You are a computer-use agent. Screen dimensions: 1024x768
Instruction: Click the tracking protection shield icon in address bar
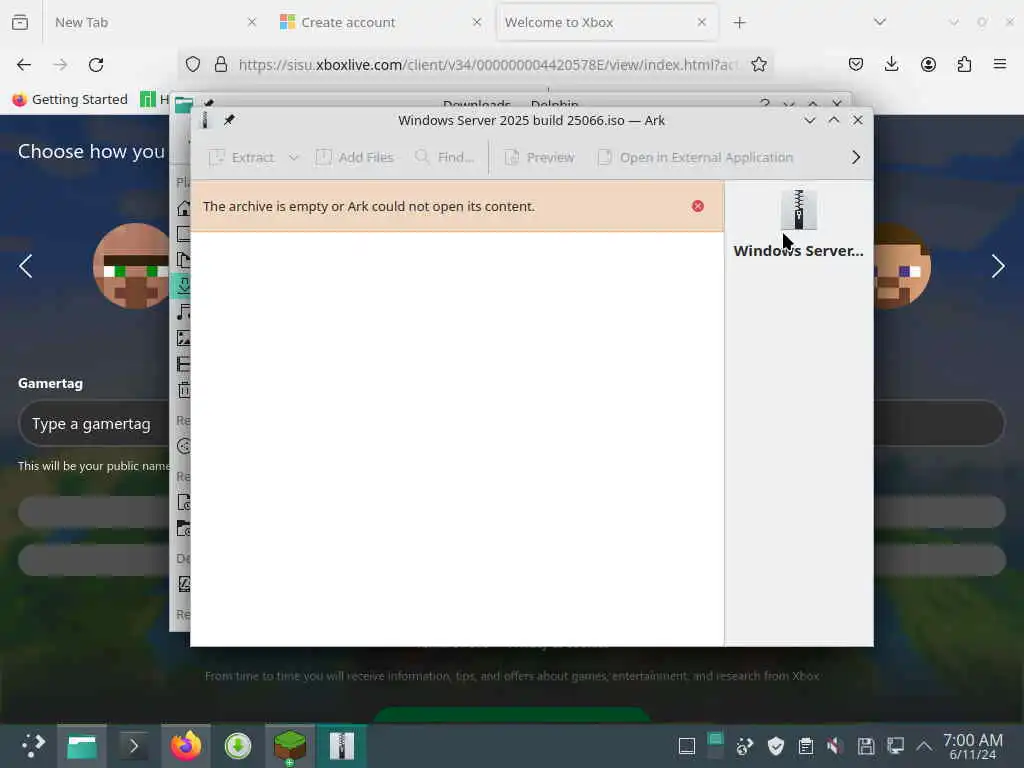click(x=193, y=65)
